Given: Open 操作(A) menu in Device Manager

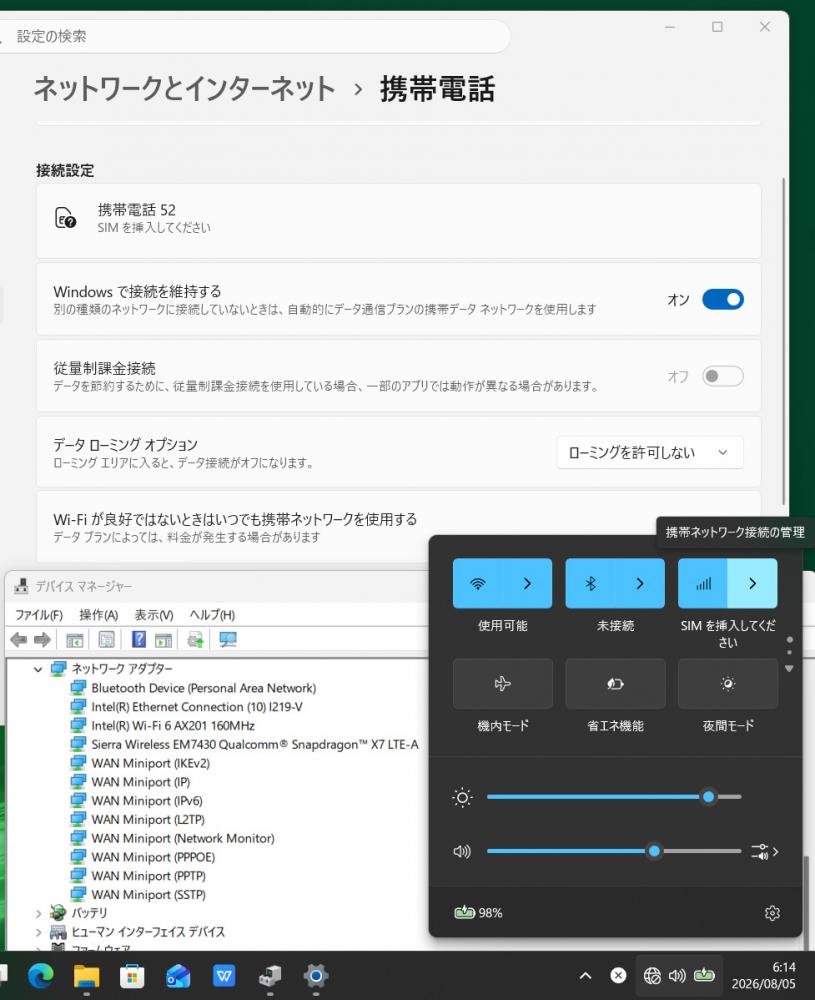Looking at the screenshot, I should [98, 615].
